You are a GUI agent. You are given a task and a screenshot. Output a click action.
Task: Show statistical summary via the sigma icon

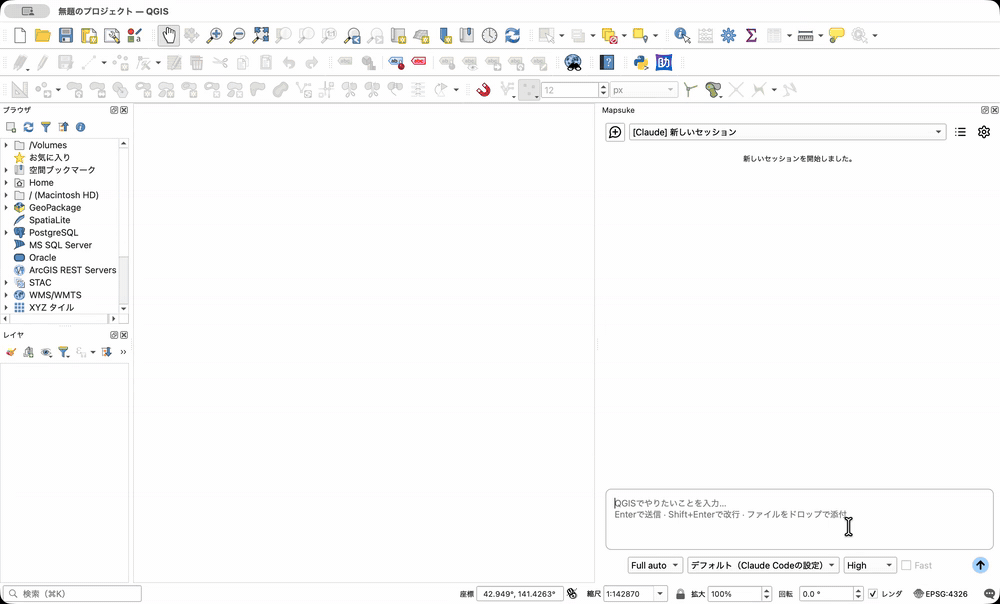coord(751,35)
